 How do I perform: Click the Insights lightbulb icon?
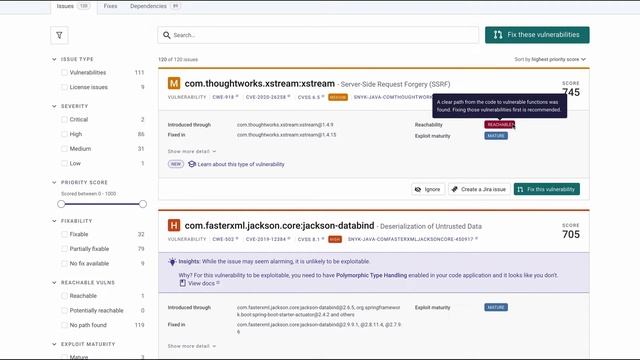pyautogui.click(x=172, y=262)
